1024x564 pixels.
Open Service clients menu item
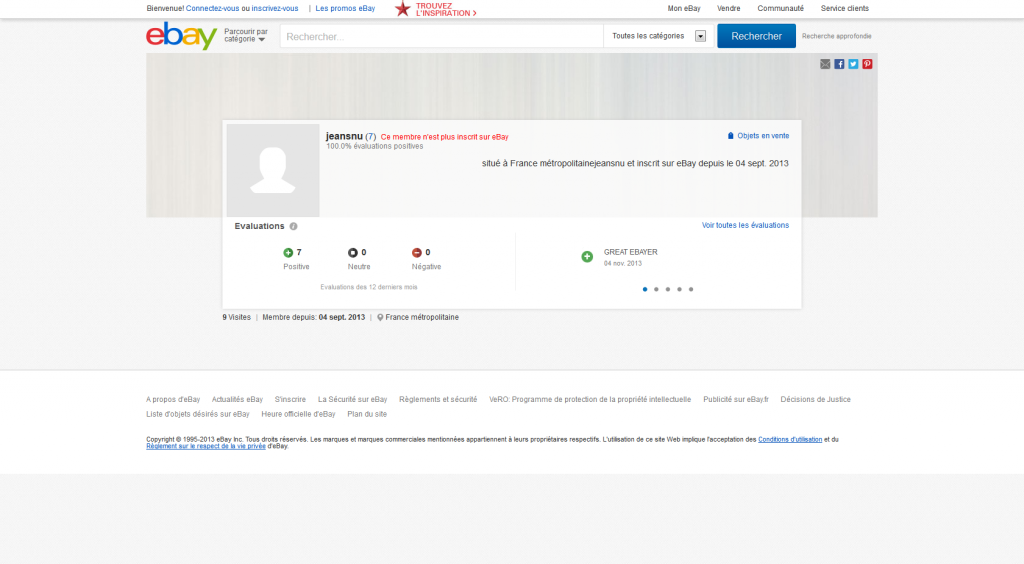click(844, 8)
